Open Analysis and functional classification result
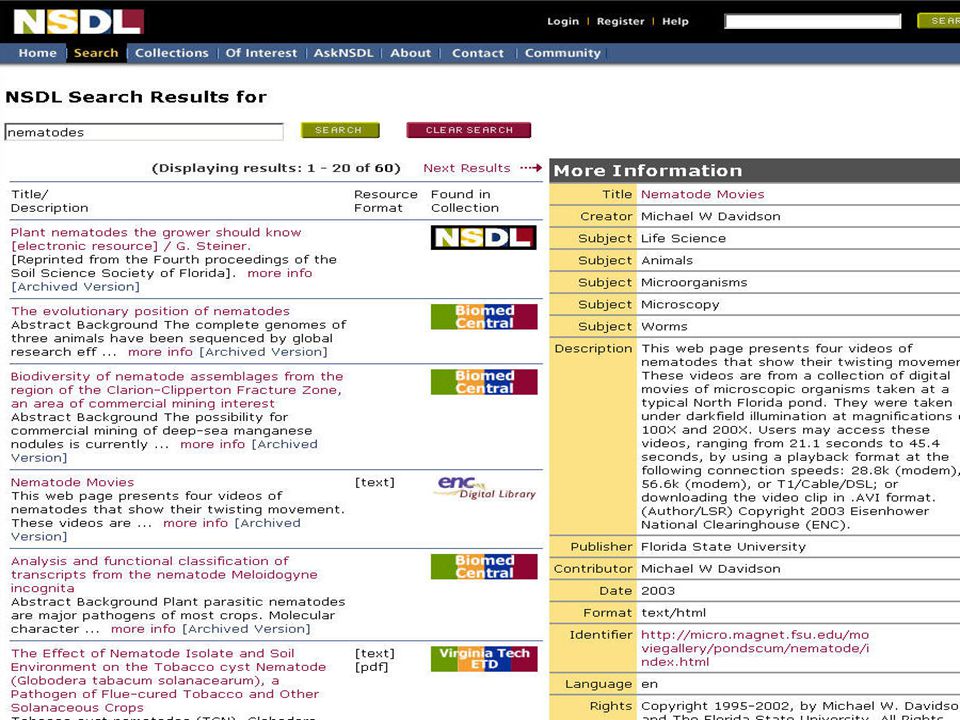960x720 pixels. [164, 574]
